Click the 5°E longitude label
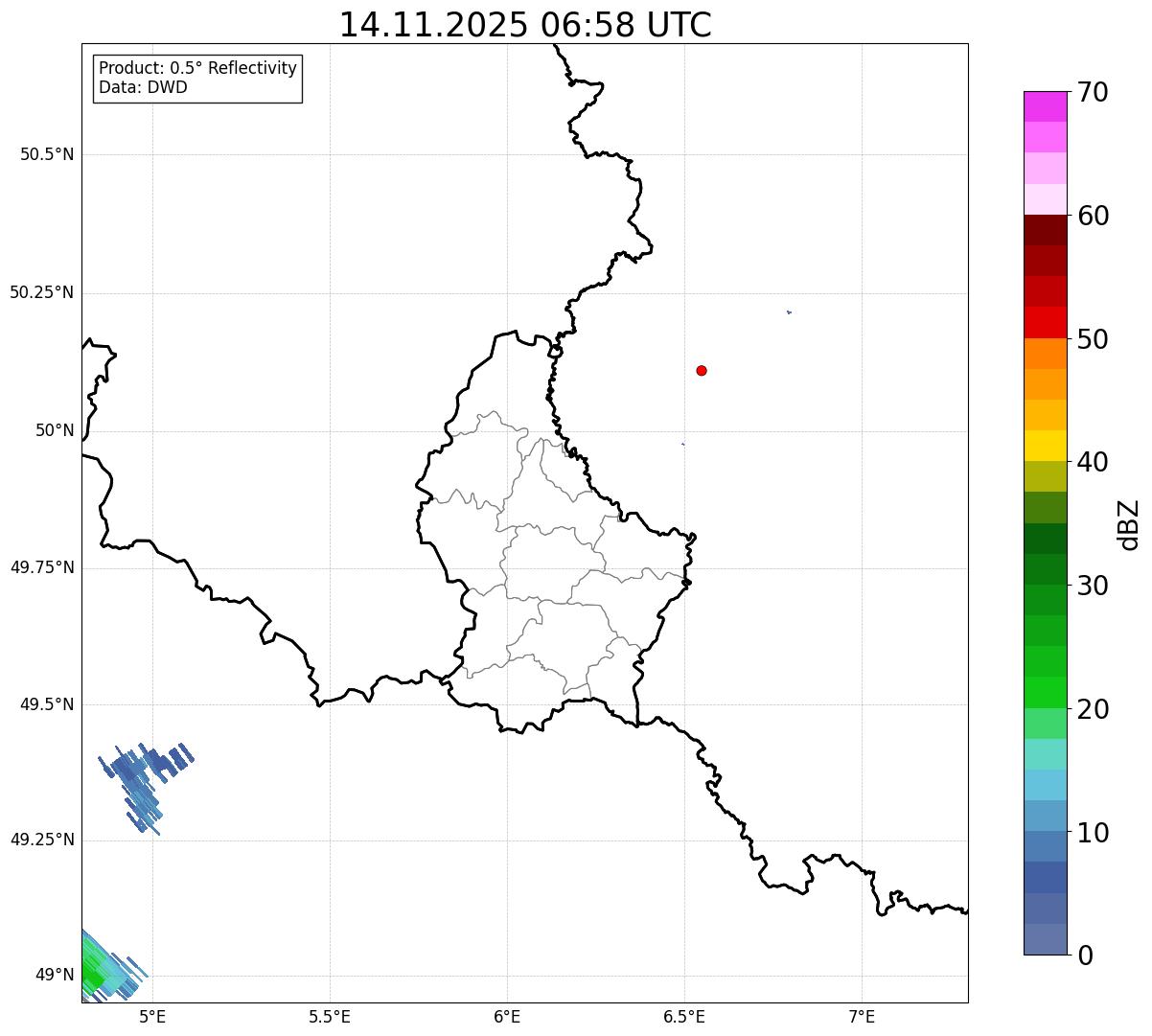This screenshot has height=1036, width=1152. (152, 1017)
